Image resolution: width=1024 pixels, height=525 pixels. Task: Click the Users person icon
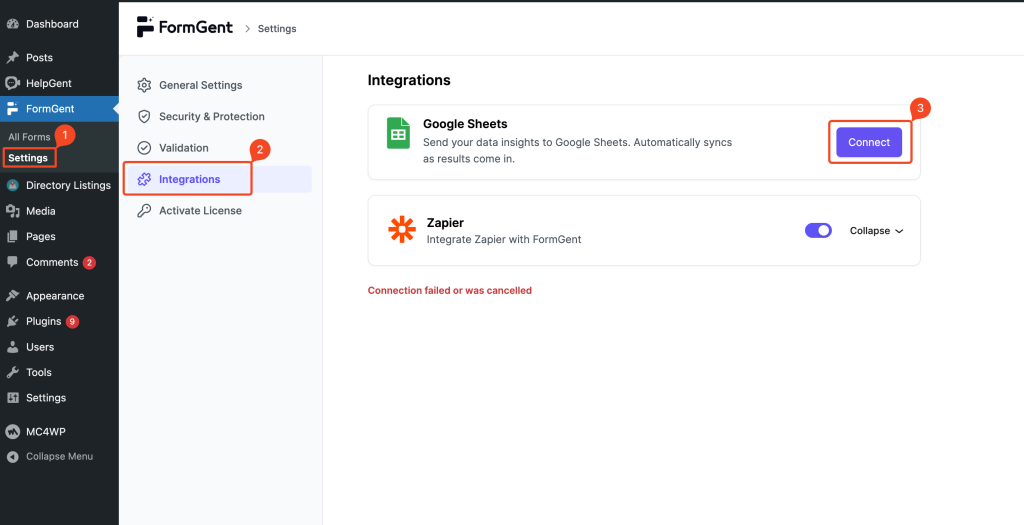tap(12, 347)
